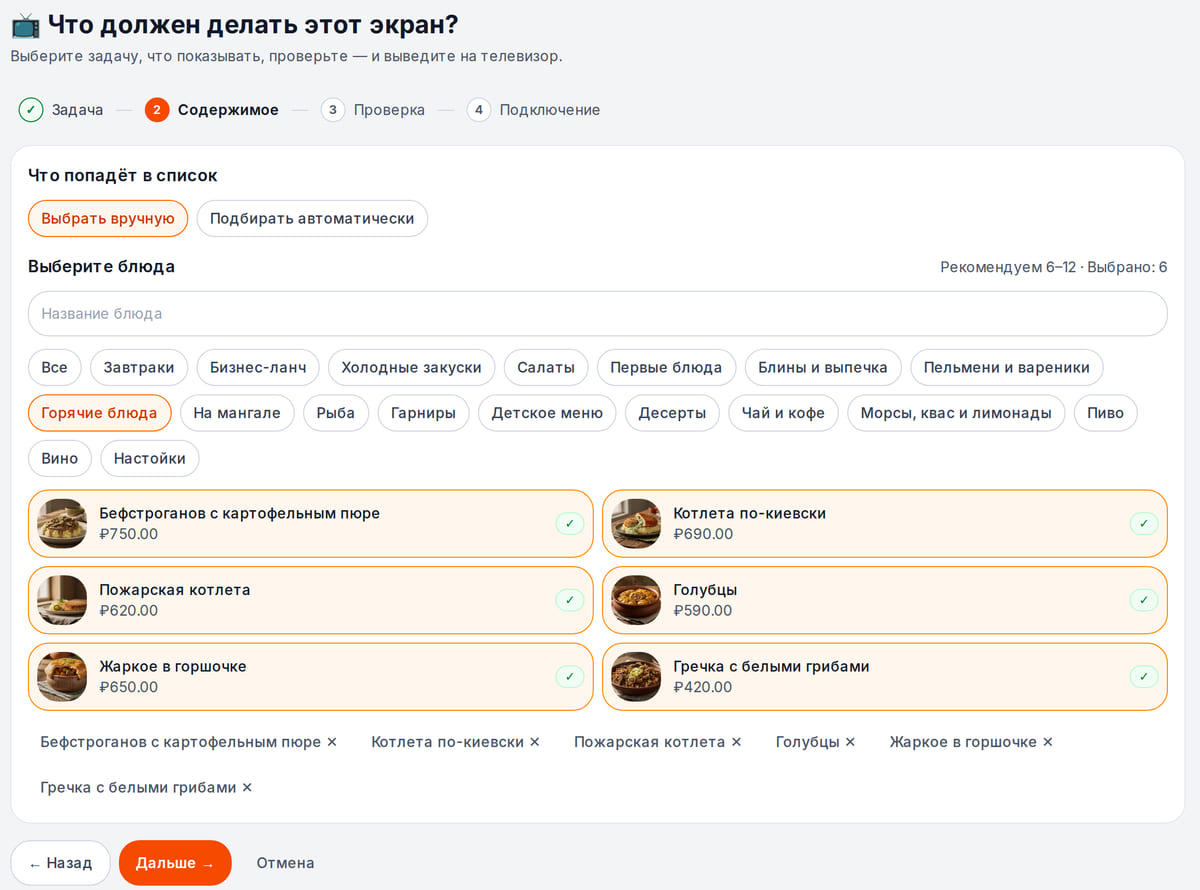The width and height of the screenshot is (1200, 890).
Task: Click the Отмена link
Action: tap(285, 863)
